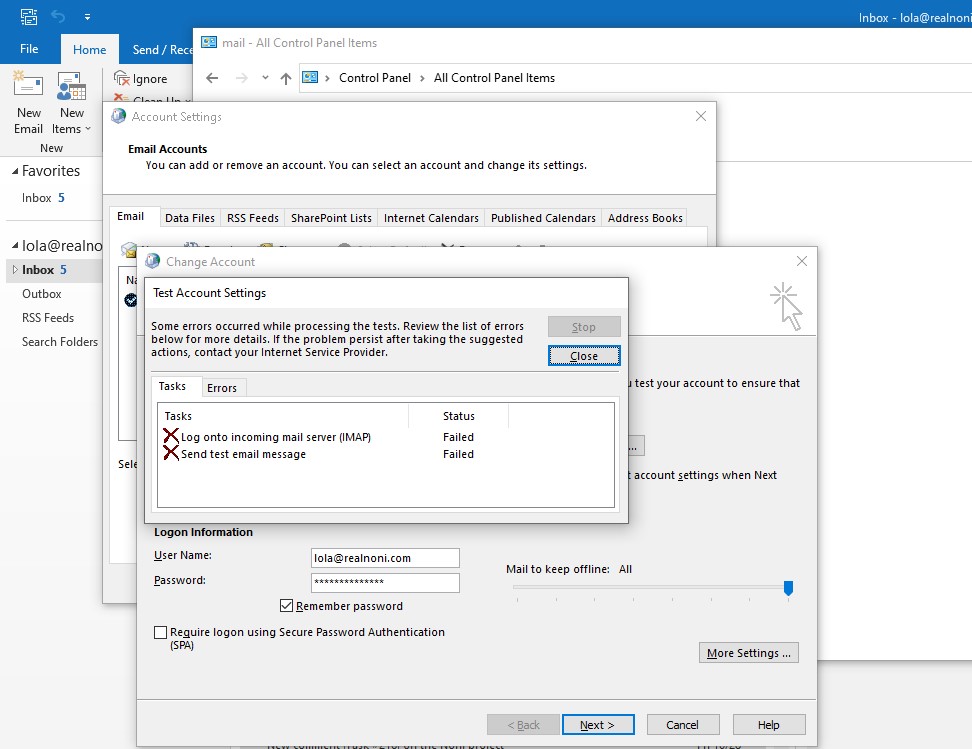Click the Stop button
The width and height of the screenshot is (972, 749).
click(x=584, y=327)
